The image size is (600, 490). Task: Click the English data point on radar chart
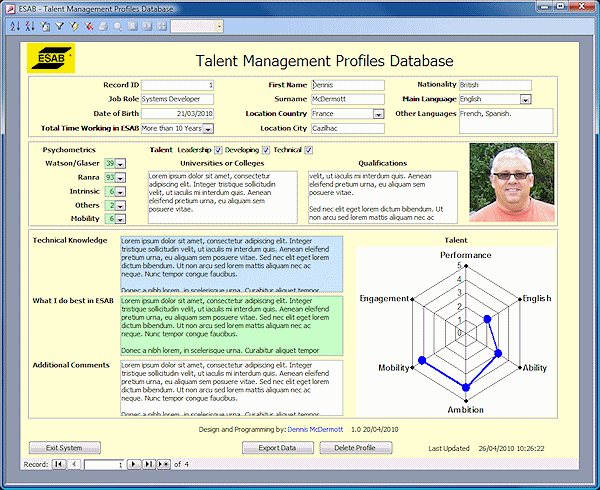(487, 319)
